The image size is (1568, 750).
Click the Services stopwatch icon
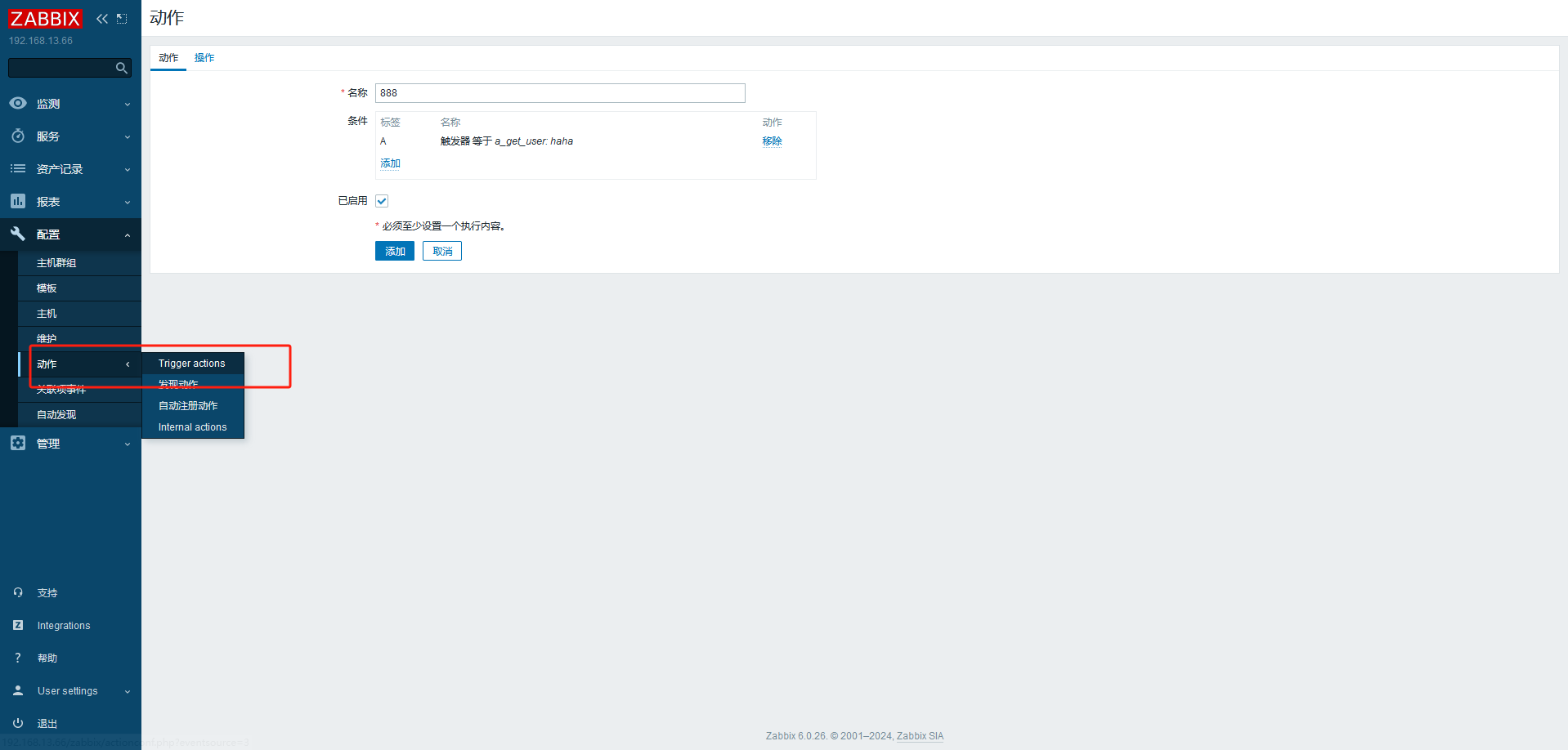[18, 136]
